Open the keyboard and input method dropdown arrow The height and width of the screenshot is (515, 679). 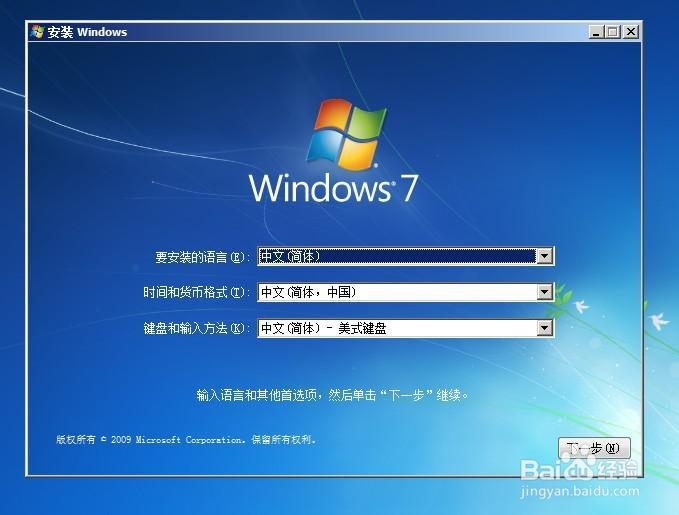tap(544, 328)
